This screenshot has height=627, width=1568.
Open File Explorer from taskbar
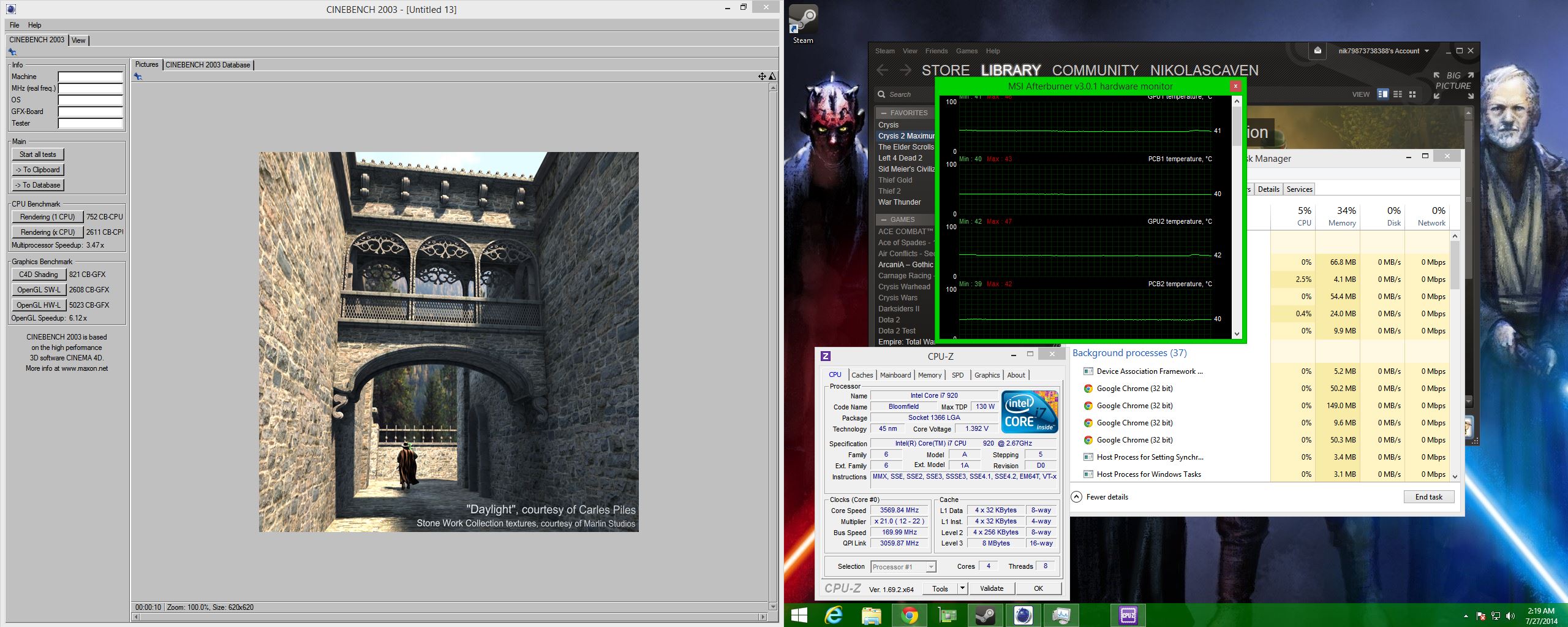[871, 615]
